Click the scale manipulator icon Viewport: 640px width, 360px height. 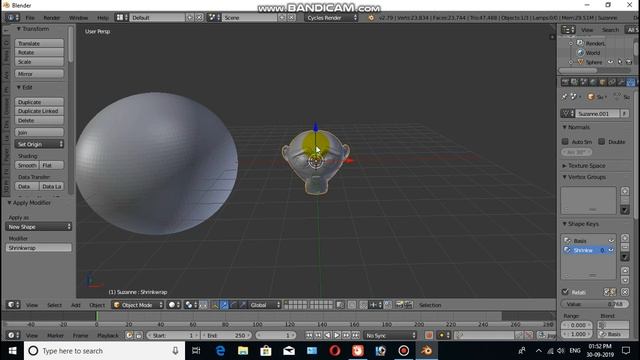pos(243,305)
